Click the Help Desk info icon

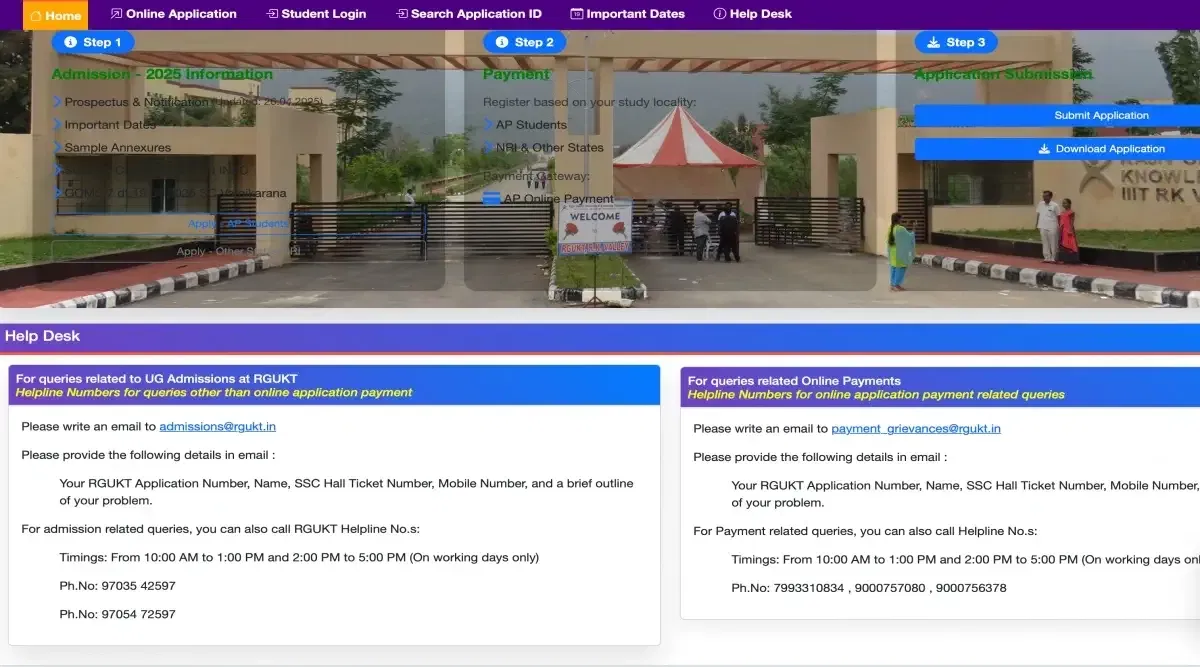719,14
